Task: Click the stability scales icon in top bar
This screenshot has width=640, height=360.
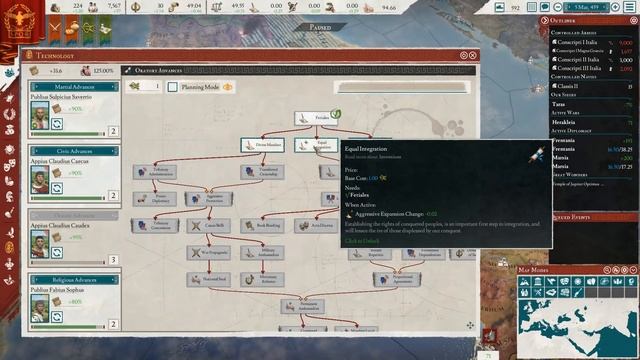Action: (x=217, y=7)
